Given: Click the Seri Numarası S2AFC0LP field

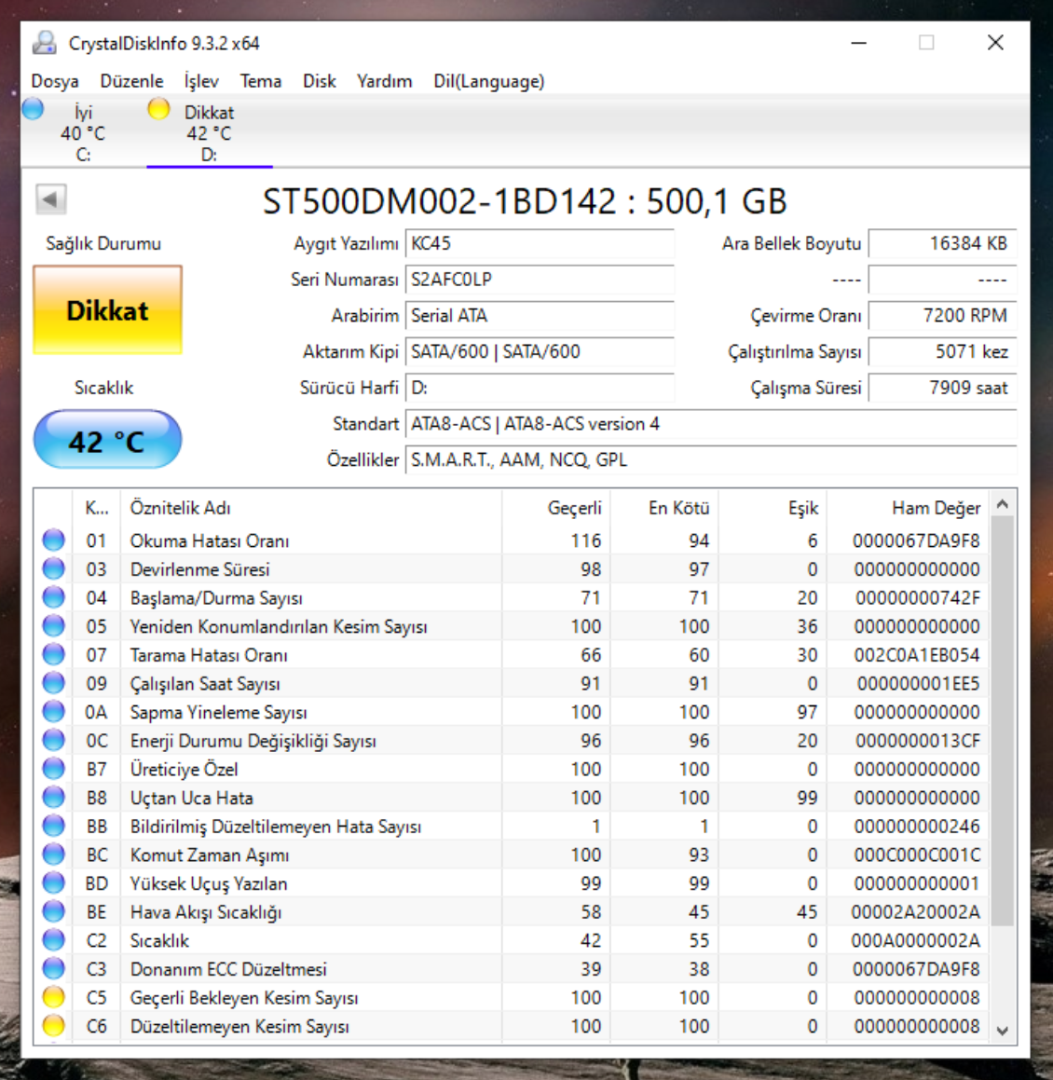Looking at the screenshot, I should click(x=539, y=280).
